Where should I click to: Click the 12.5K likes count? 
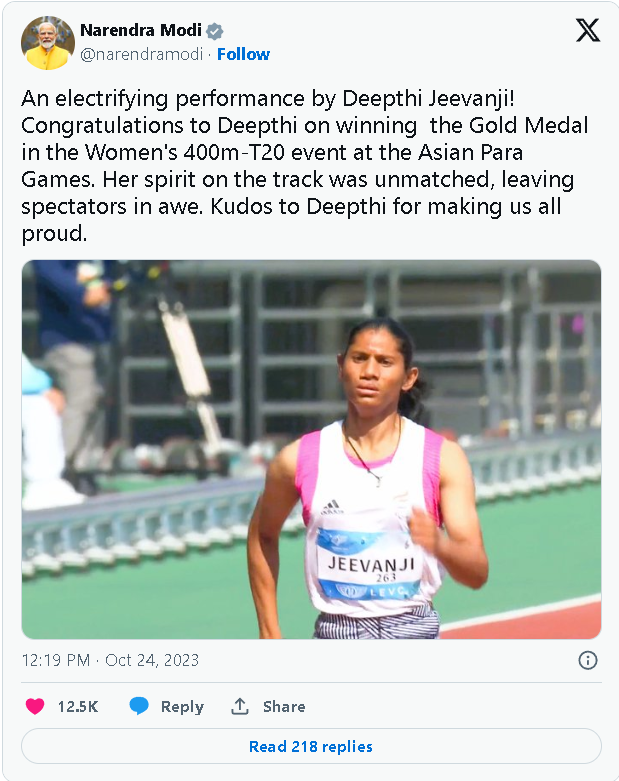[x=77, y=706]
